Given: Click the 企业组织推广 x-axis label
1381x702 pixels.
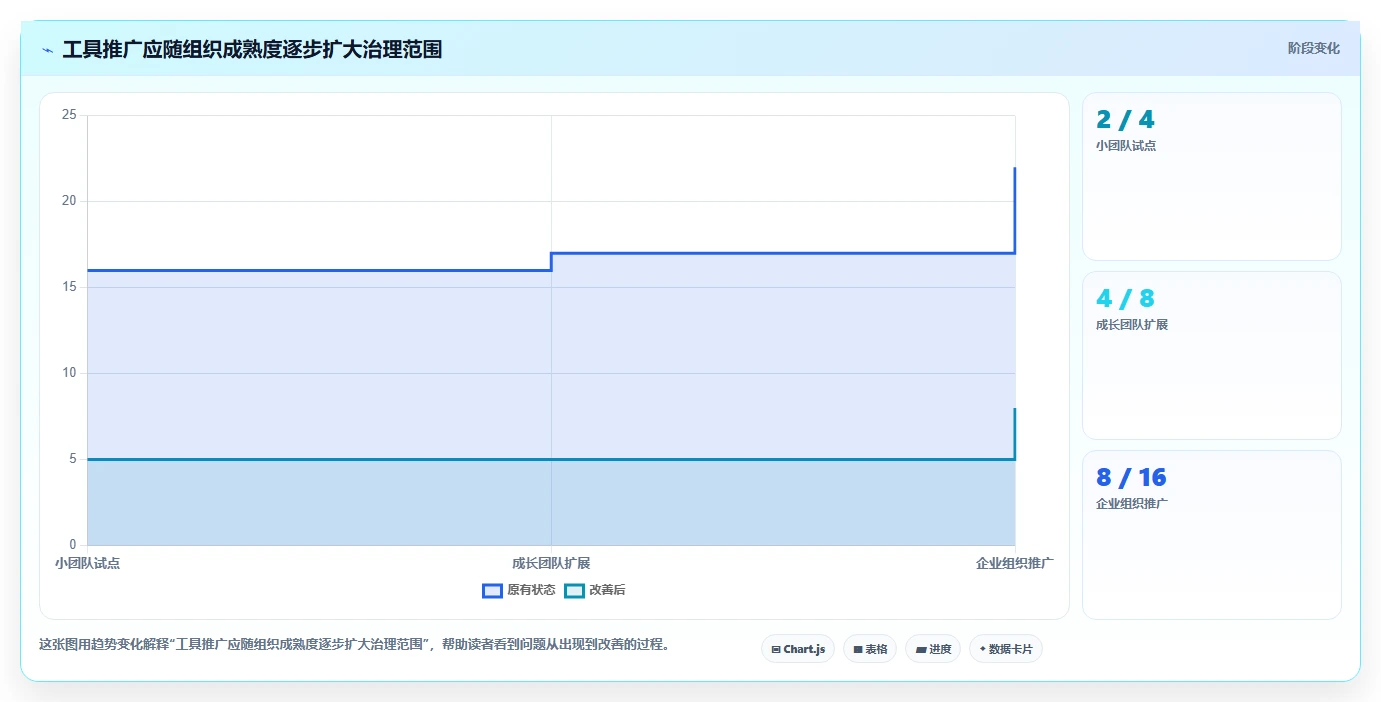Looking at the screenshot, I should pyautogui.click(x=1015, y=563).
